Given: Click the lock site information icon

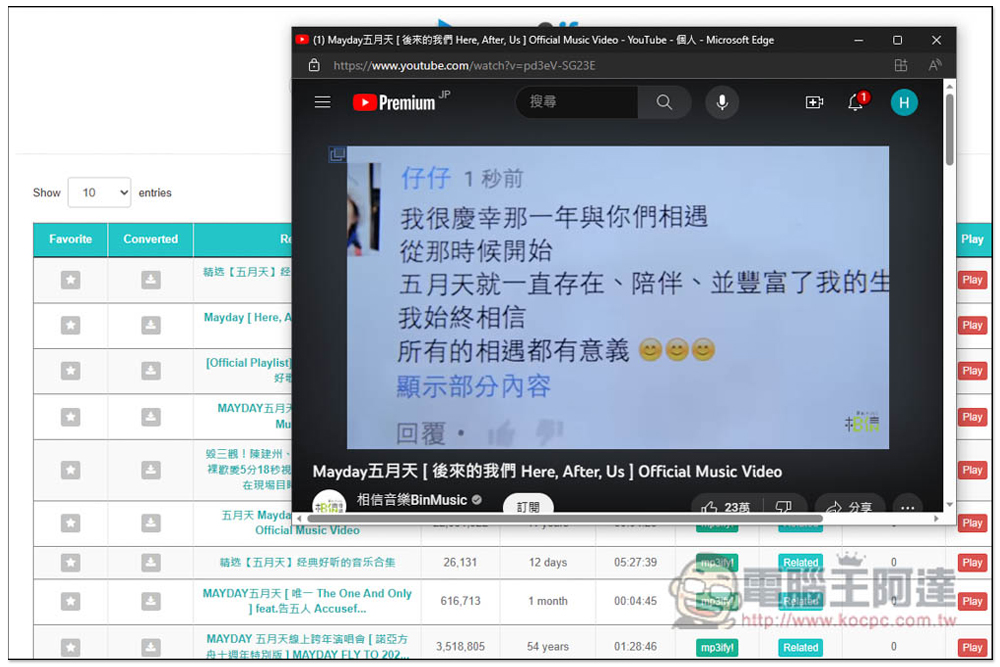Looking at the screenshot, I should pos(314,65).
